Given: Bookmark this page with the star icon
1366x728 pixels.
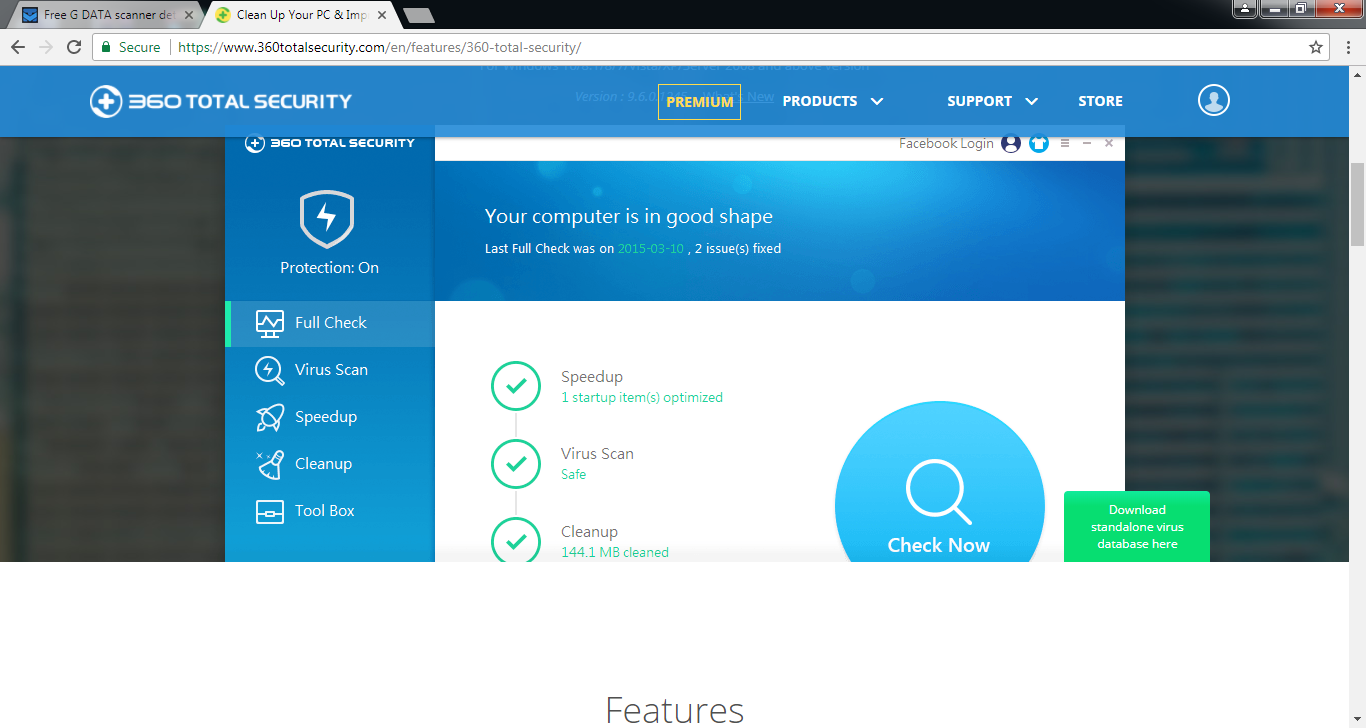Looking at the screenshot, I should (1316, 47).
